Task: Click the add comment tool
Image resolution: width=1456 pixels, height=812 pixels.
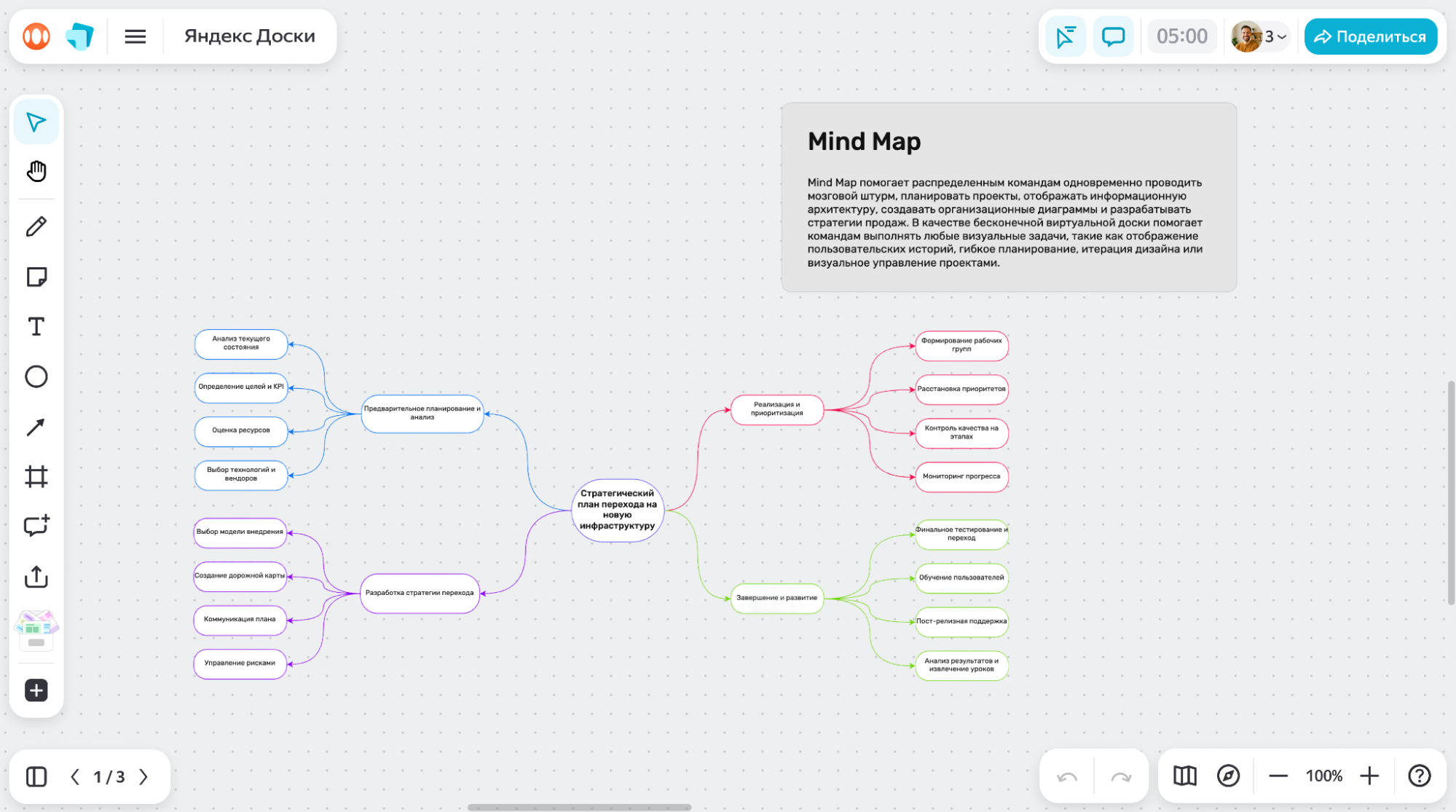Action: (36, 526)
